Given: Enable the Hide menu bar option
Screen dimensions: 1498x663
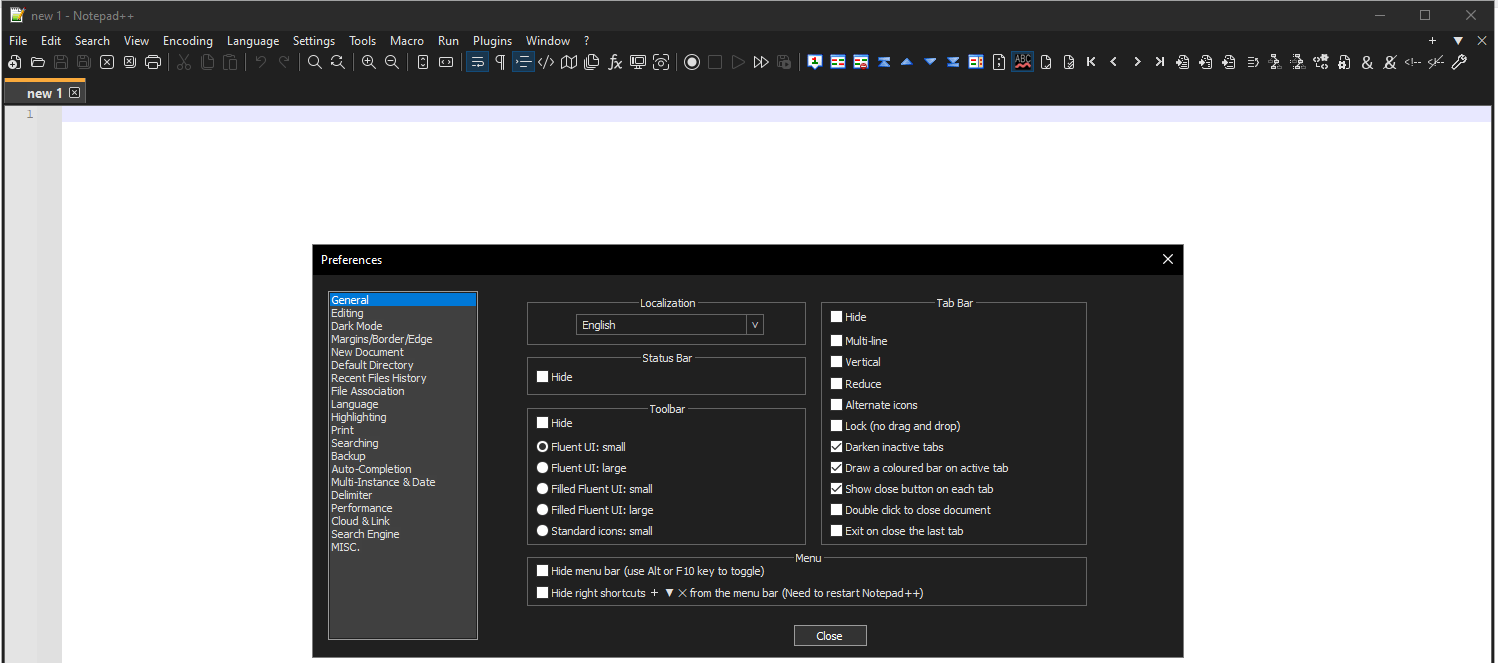Looking at the screenshot, I should pyautogui.click(x=542, y=570).
